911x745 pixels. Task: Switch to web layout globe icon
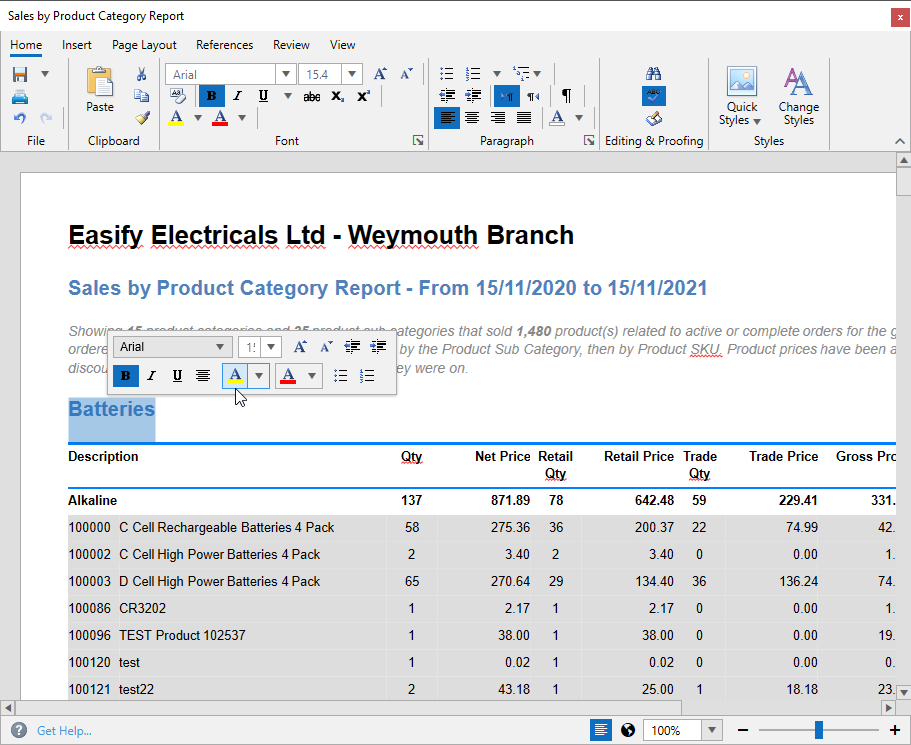[x=627, y=730]
